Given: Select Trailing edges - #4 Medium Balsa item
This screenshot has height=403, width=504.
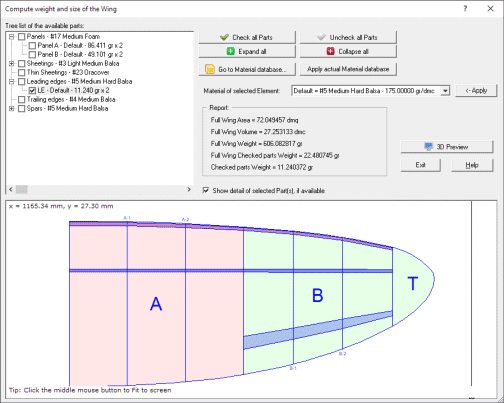Looking at the screenshot, I should (x=71, y=99).
